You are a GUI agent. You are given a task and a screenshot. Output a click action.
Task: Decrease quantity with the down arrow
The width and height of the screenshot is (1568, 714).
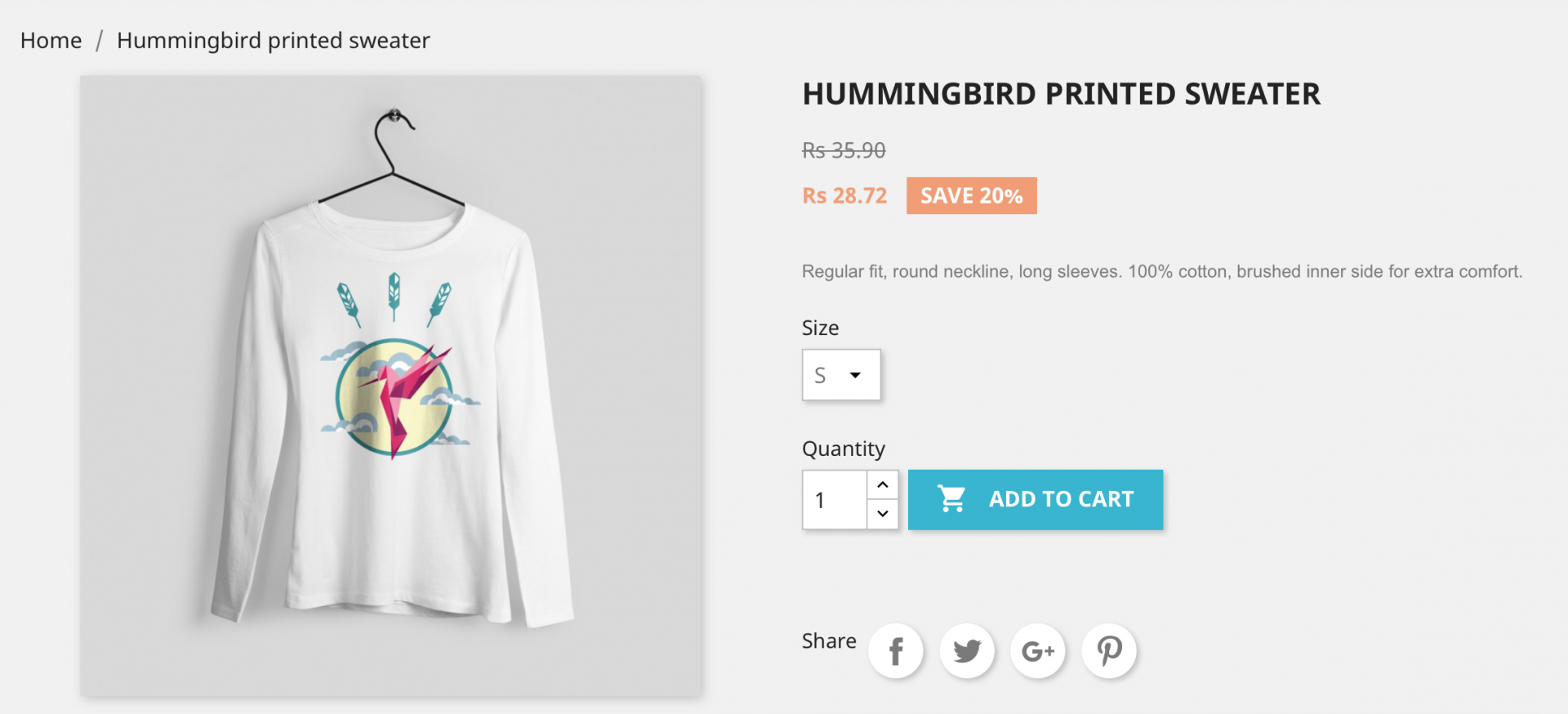coord(883,514)
